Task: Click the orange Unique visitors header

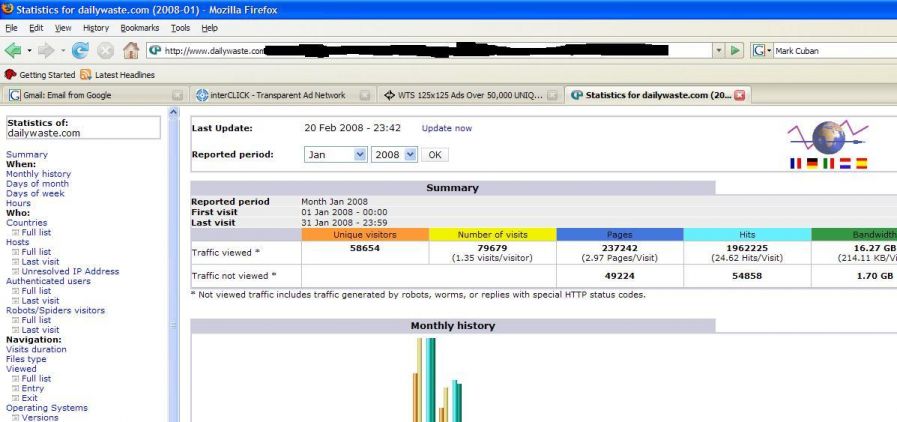Action: 365,234
